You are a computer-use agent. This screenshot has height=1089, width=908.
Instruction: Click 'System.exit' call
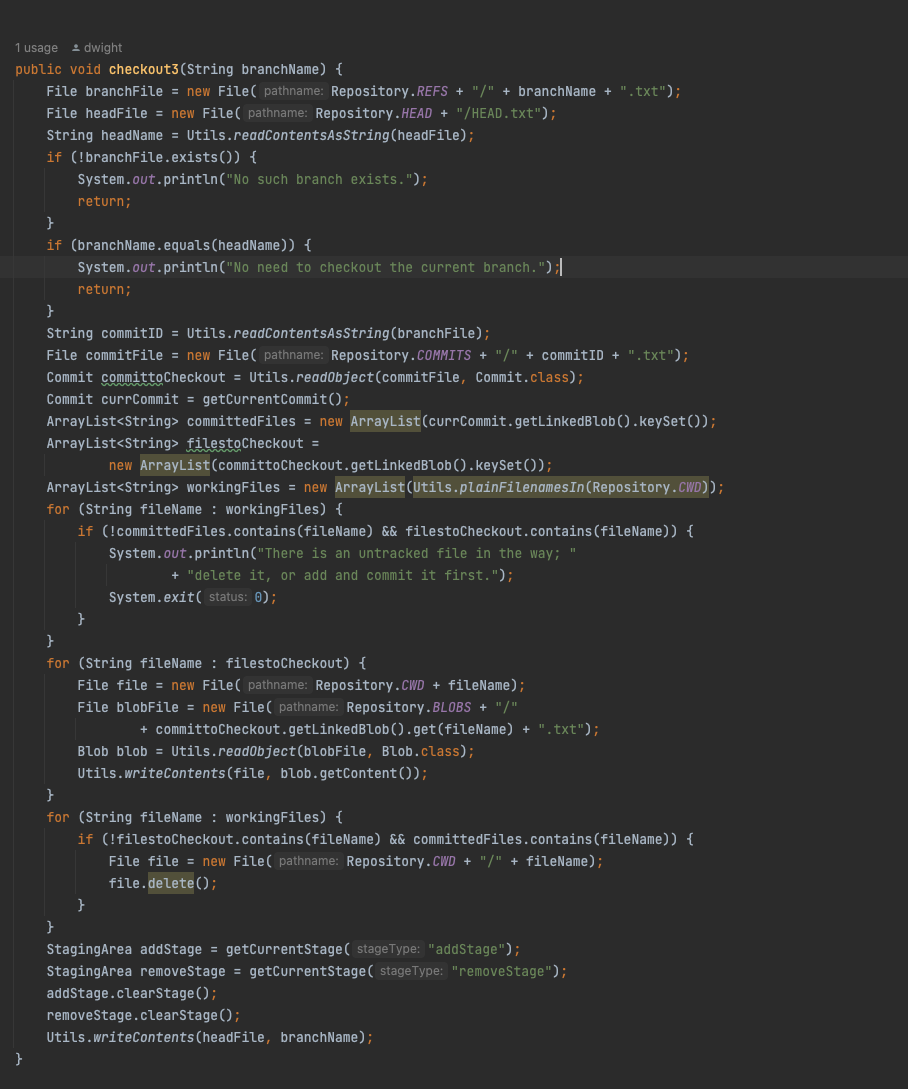(151, 597)
